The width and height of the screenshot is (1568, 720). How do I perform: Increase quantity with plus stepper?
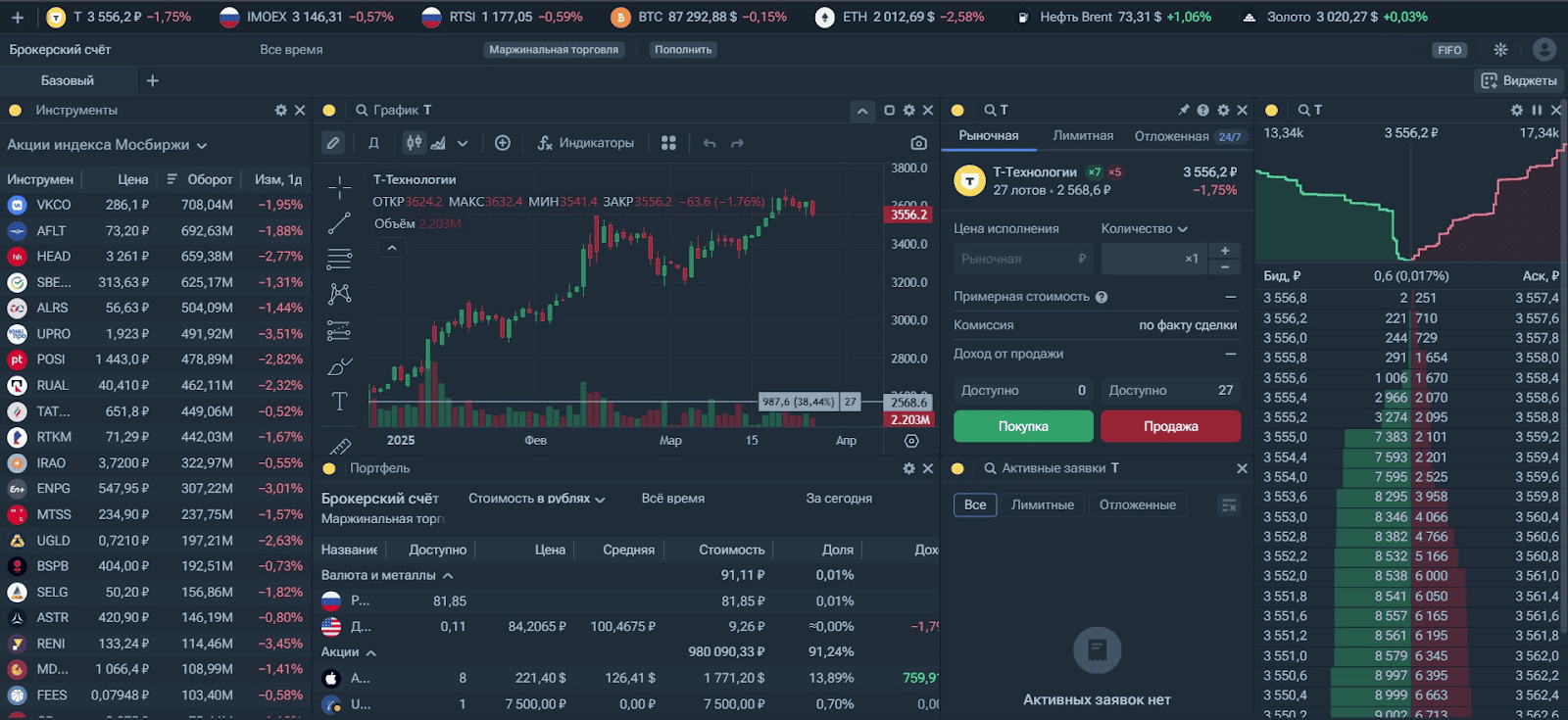coord(1225,251)
